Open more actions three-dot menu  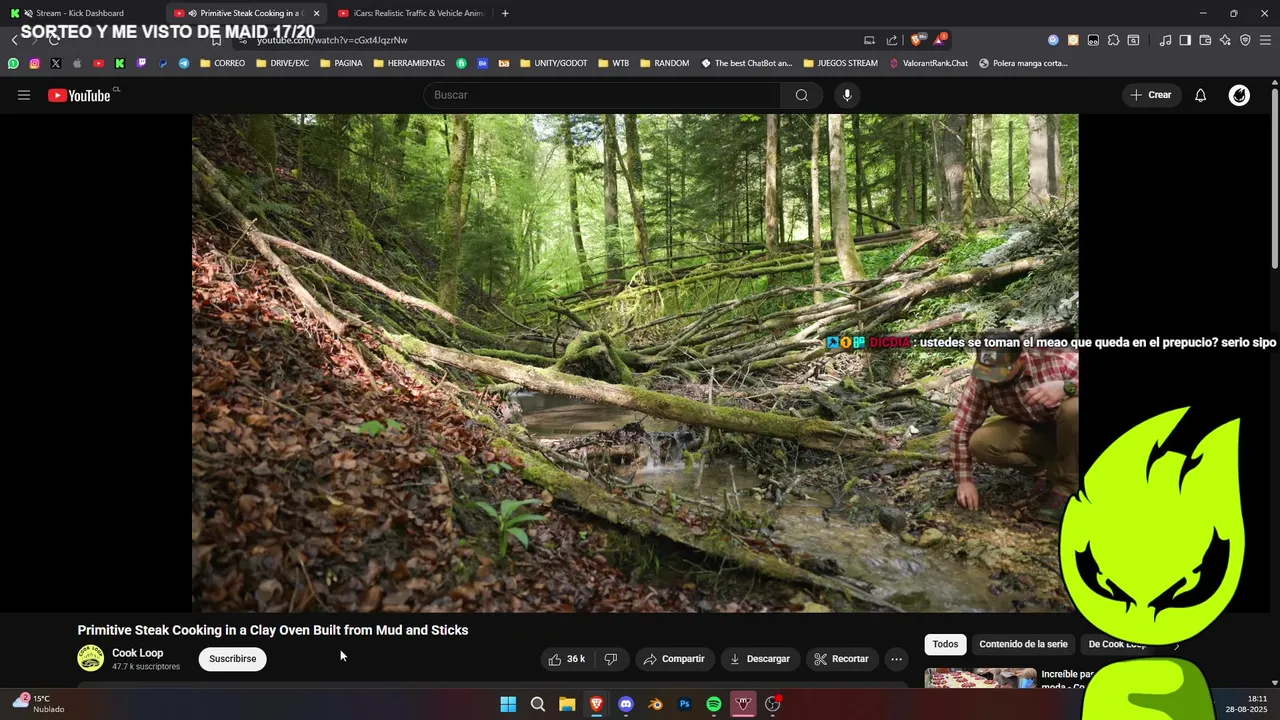(x=896, y=659)
